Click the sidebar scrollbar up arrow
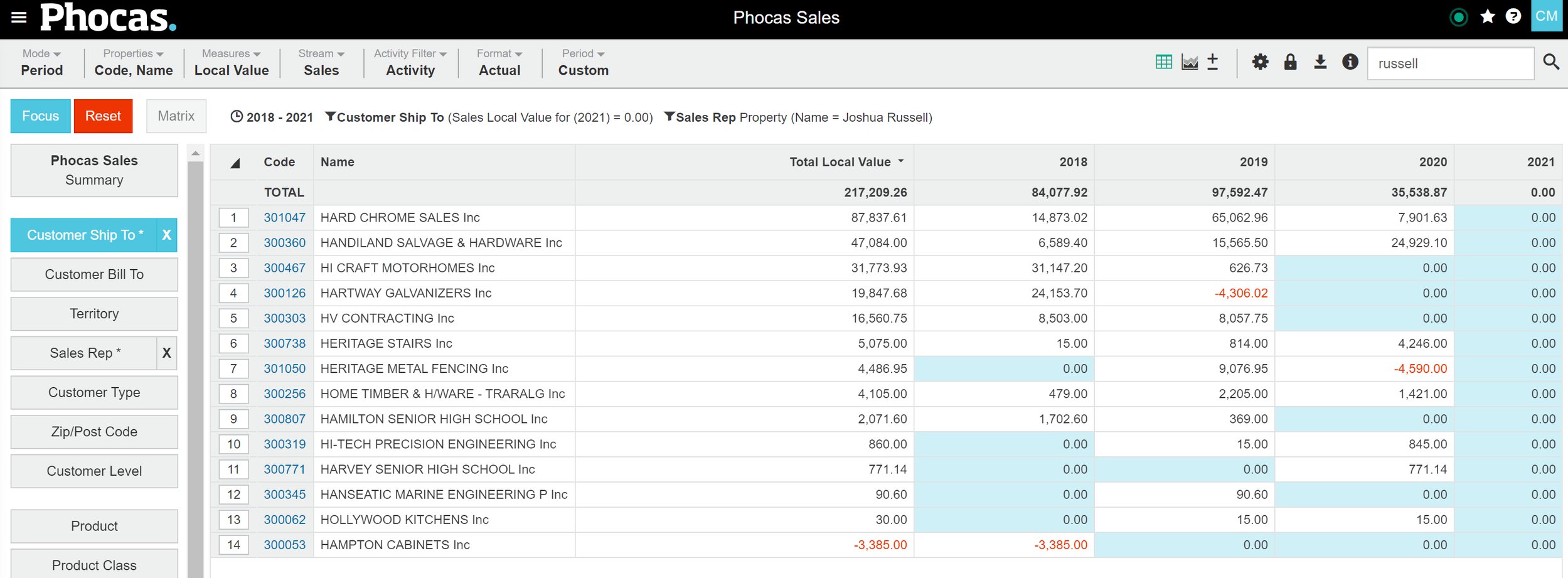The height and width of the screenshot is (578, 1568). 196,153
